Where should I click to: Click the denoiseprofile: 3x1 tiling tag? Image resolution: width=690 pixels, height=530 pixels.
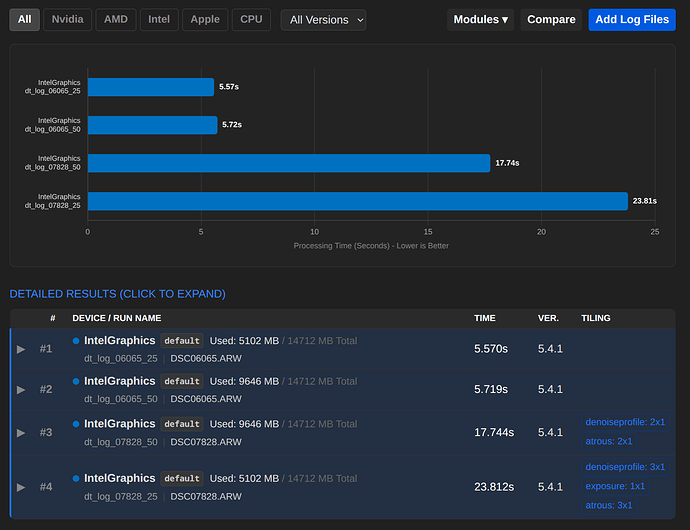[x=625, y=467]
